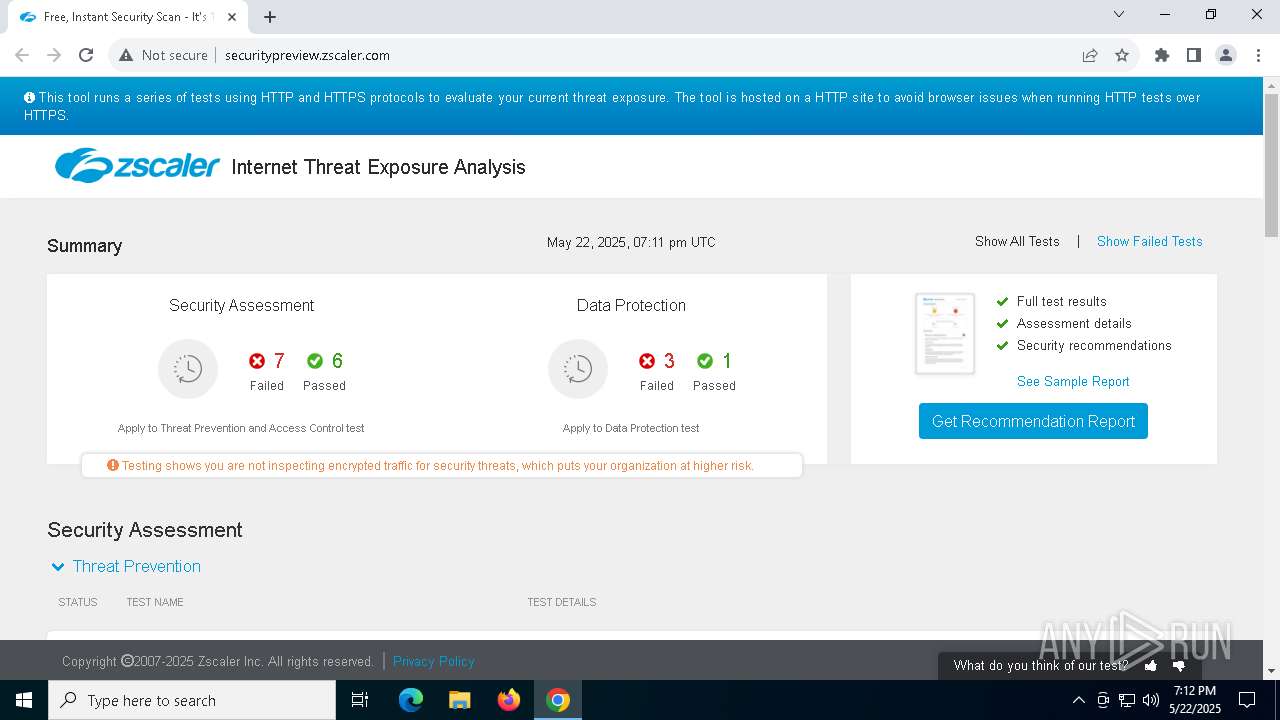This screenshot has height=720, width=1280.
Task: Click the Threat Prevention heading link
Action: click(x=137, y=566)
